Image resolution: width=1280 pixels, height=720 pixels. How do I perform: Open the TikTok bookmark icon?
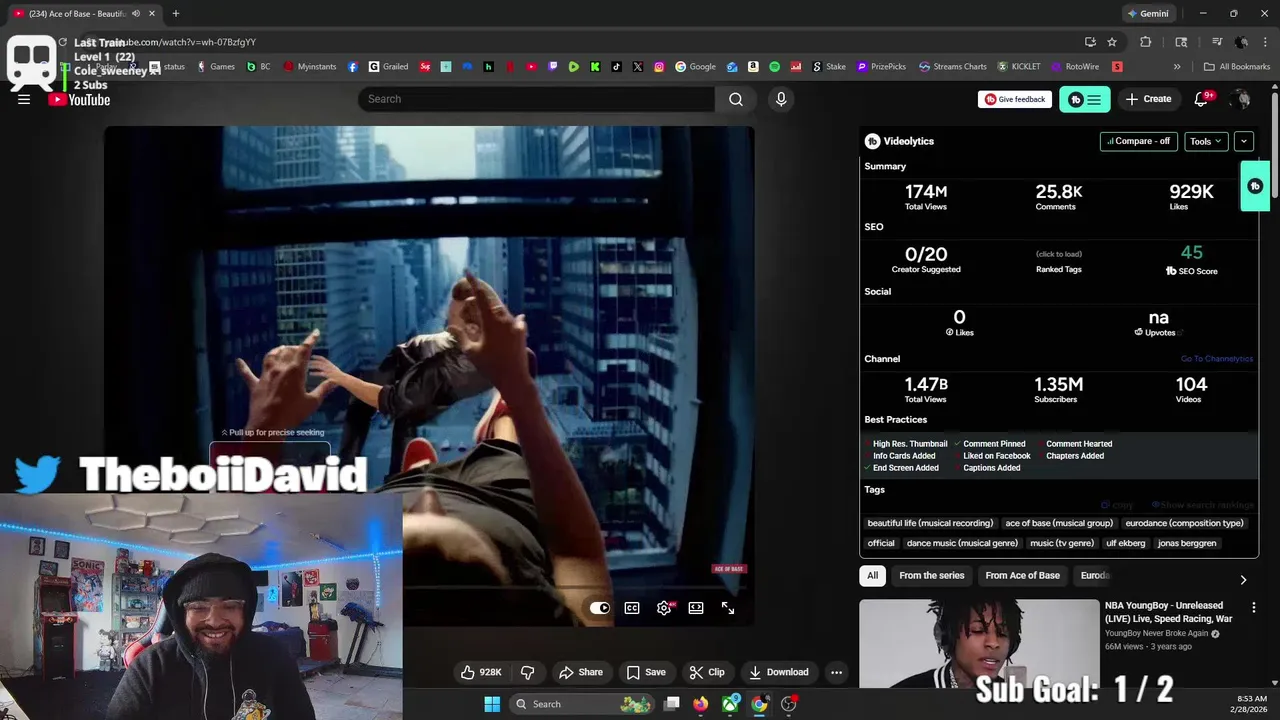[x=616, y=67]
